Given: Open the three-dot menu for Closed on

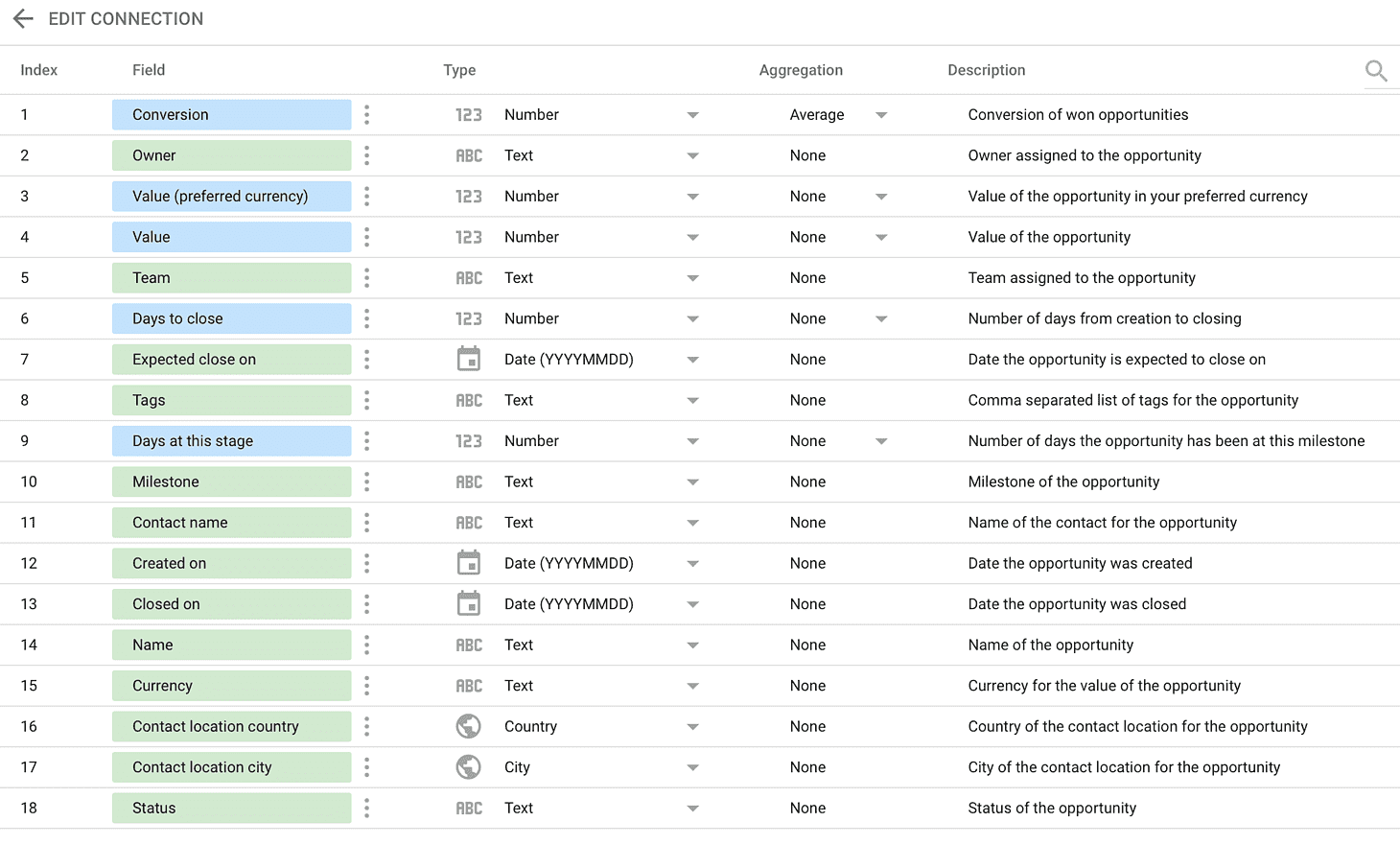Looking at the screenshot, I should coord(367,604).
